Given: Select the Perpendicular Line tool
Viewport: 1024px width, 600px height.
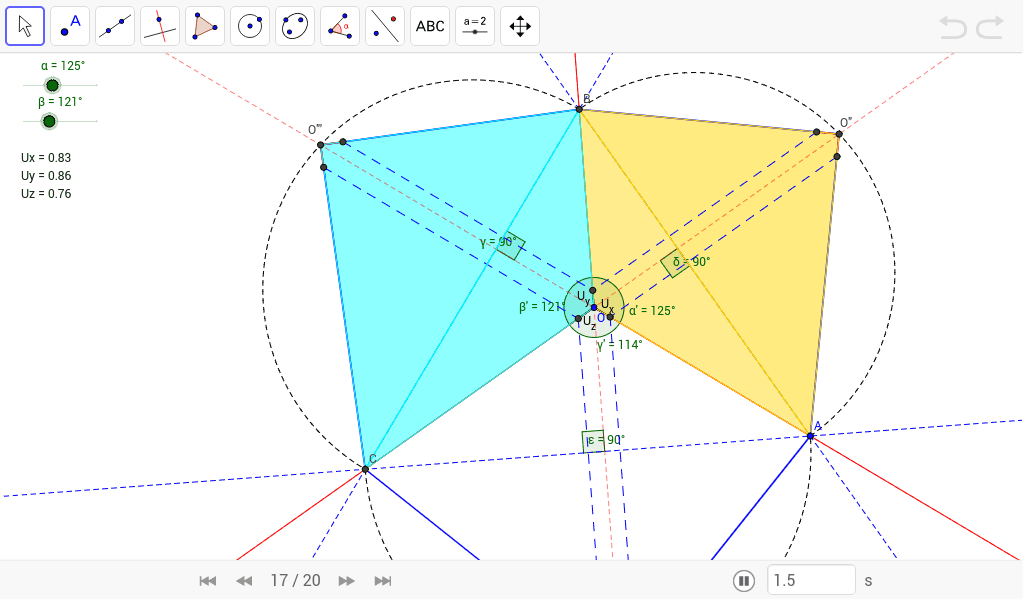Looking at the screenshot, I should (160, 26).
